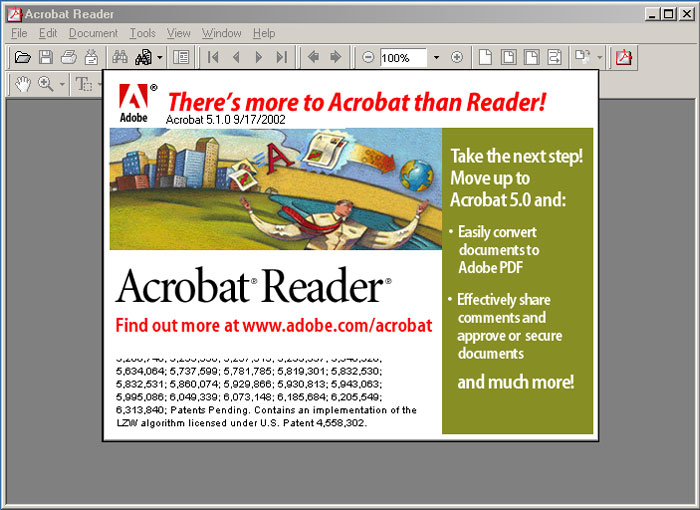Click the Zoom Out minus button
The width and height of the screenshot is (700, 510).
pyautogui.click(x=368, y=57)
